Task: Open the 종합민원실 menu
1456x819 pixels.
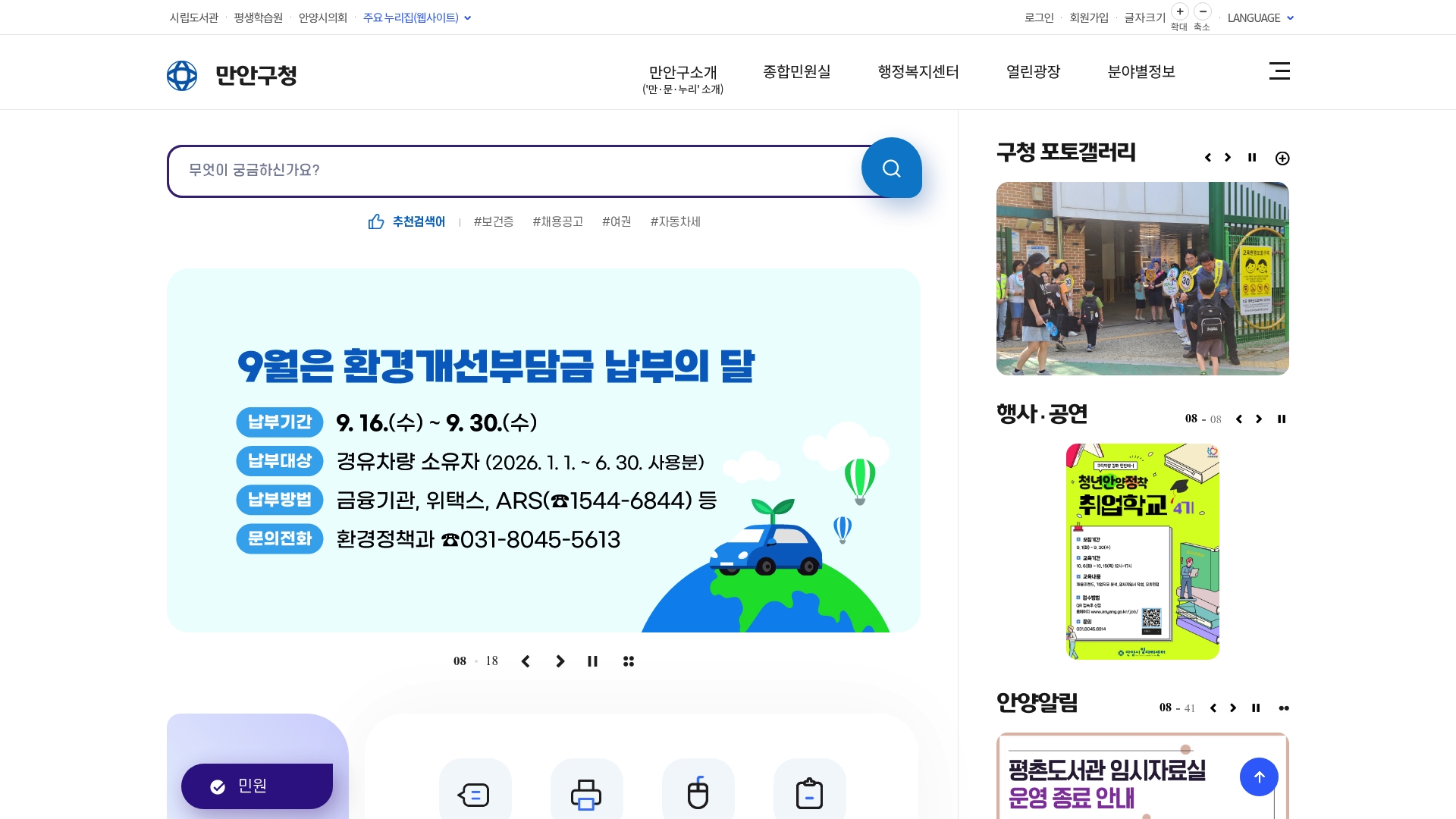Action: tap(796, 71)
